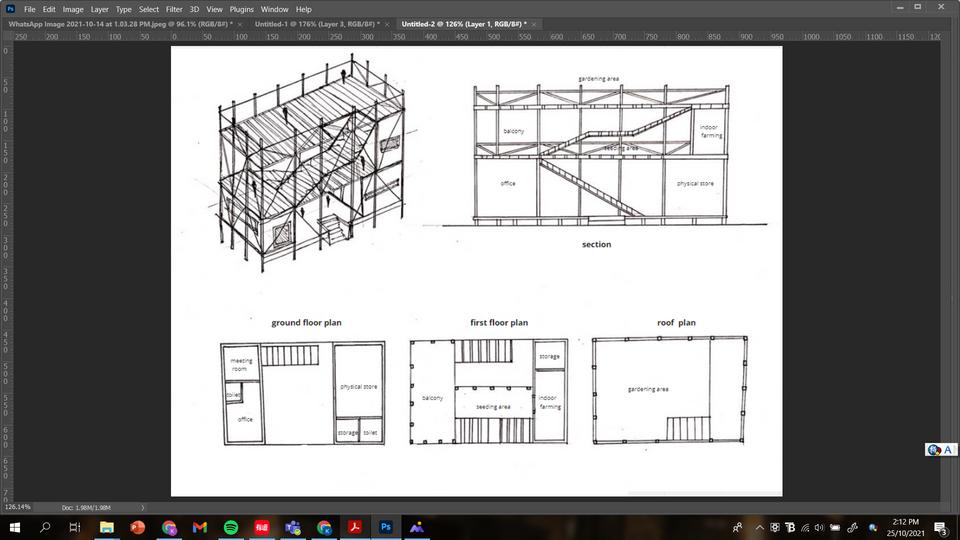The image size is (960, 540).
Task: Click the TB tray icon
Action: pos(790,527)
